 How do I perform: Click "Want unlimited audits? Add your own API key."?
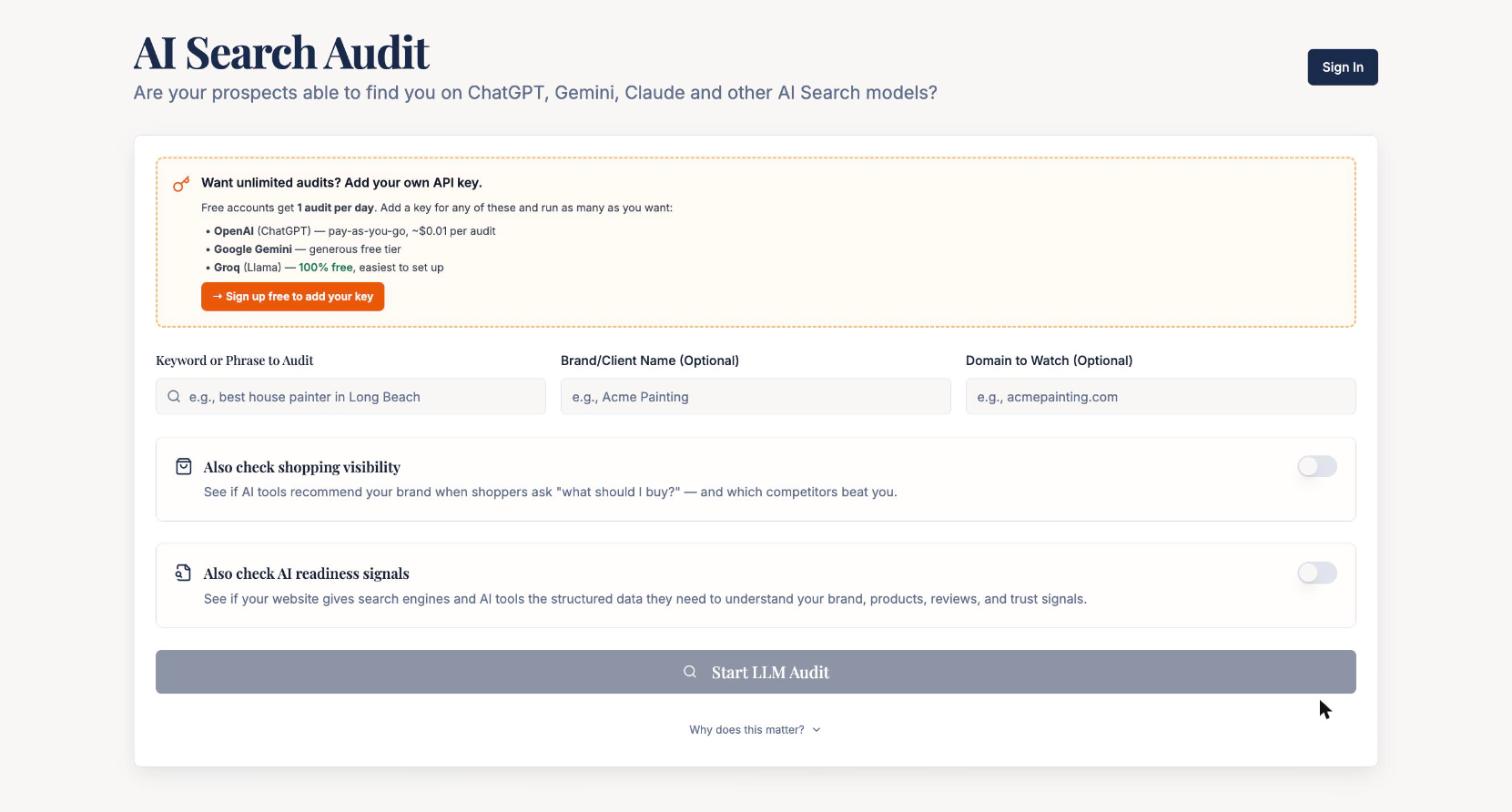point(341,183)
